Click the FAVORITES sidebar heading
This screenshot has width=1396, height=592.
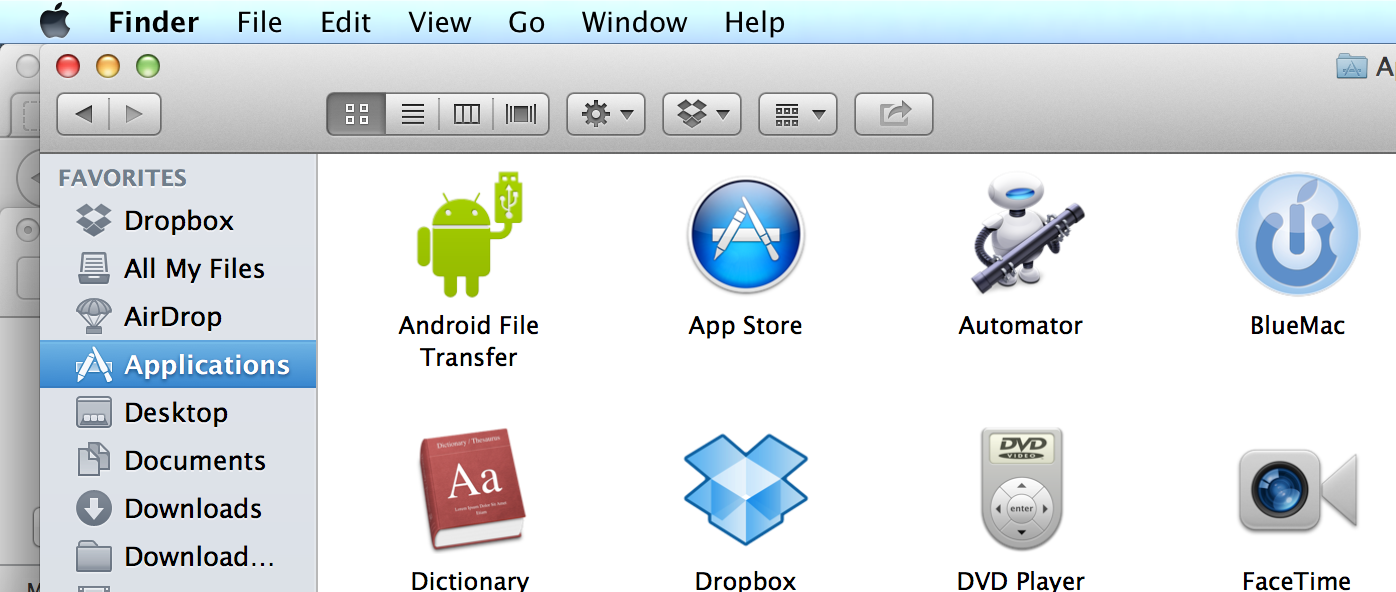tap(123, 178)
